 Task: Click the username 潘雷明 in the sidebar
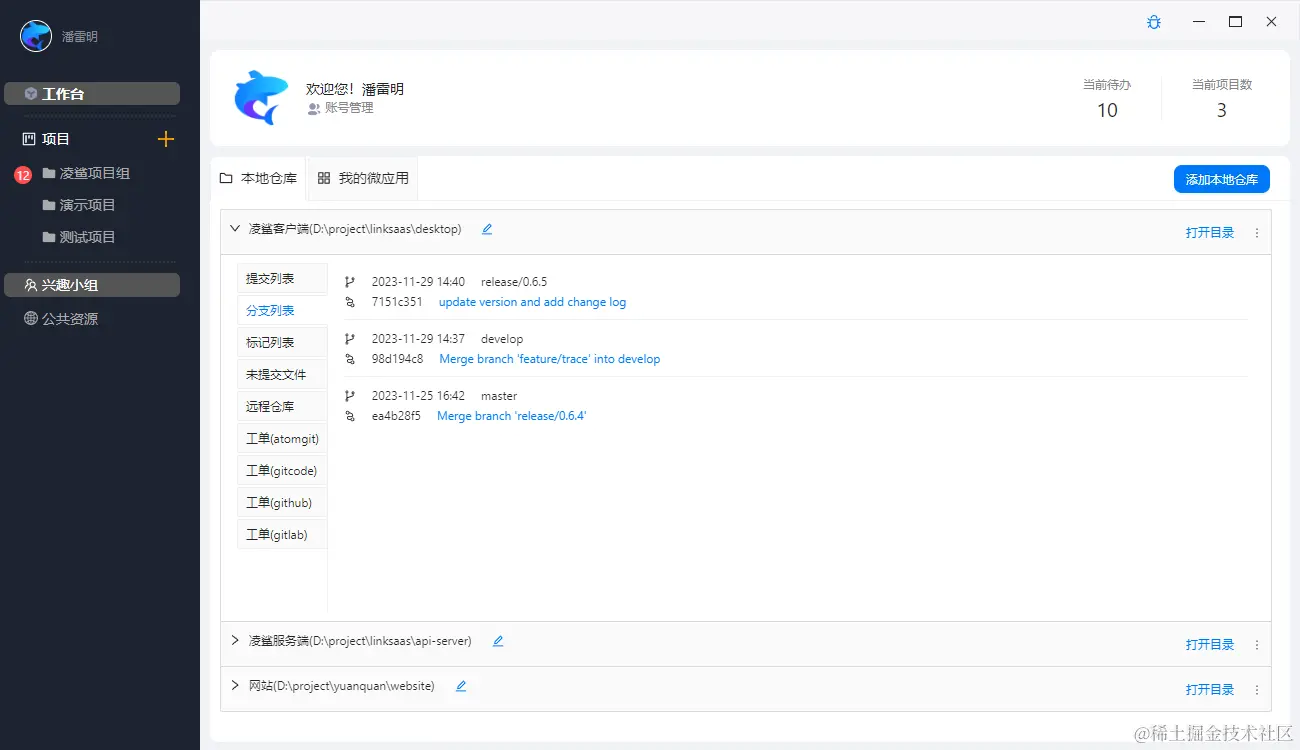click(80, 37)
